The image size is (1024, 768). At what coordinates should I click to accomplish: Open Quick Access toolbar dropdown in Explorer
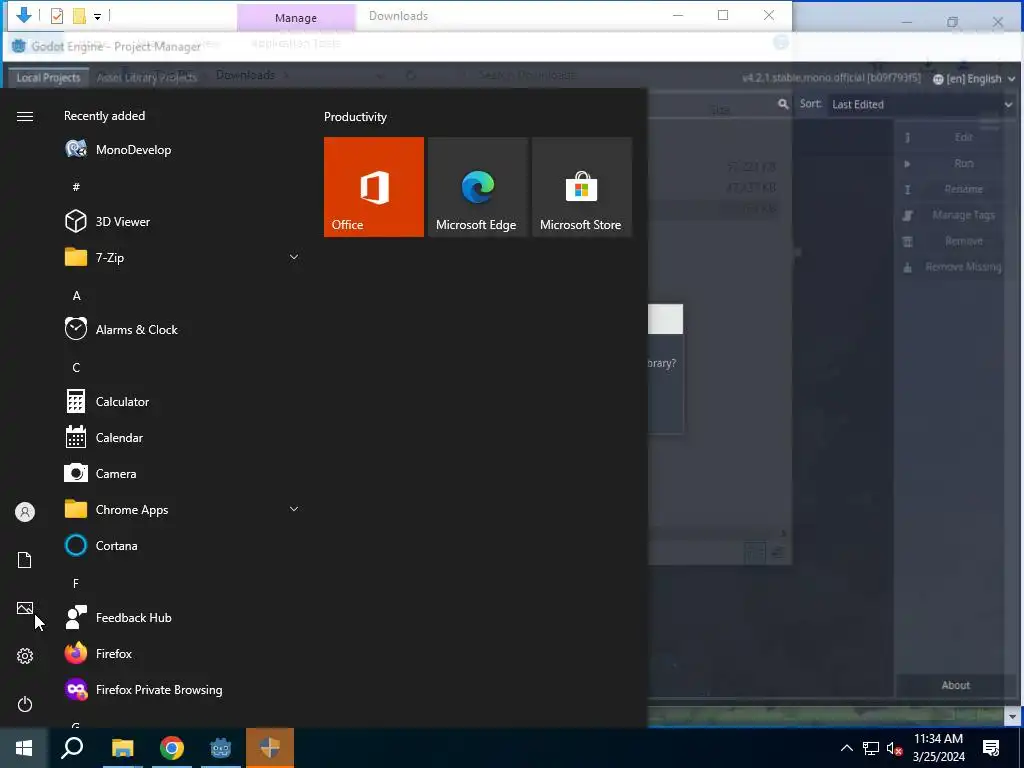pyautogui.click(x=97, y=16)
